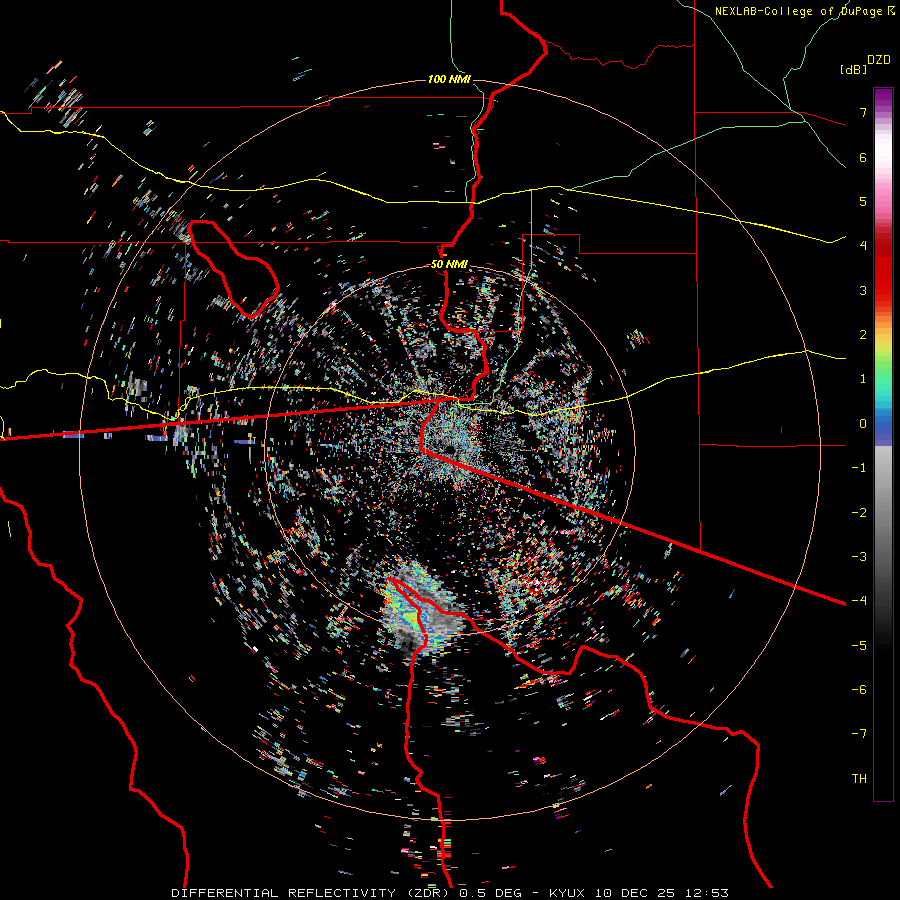
Task: Click the 50 NMI range ring label
Action: pos(449,265)
